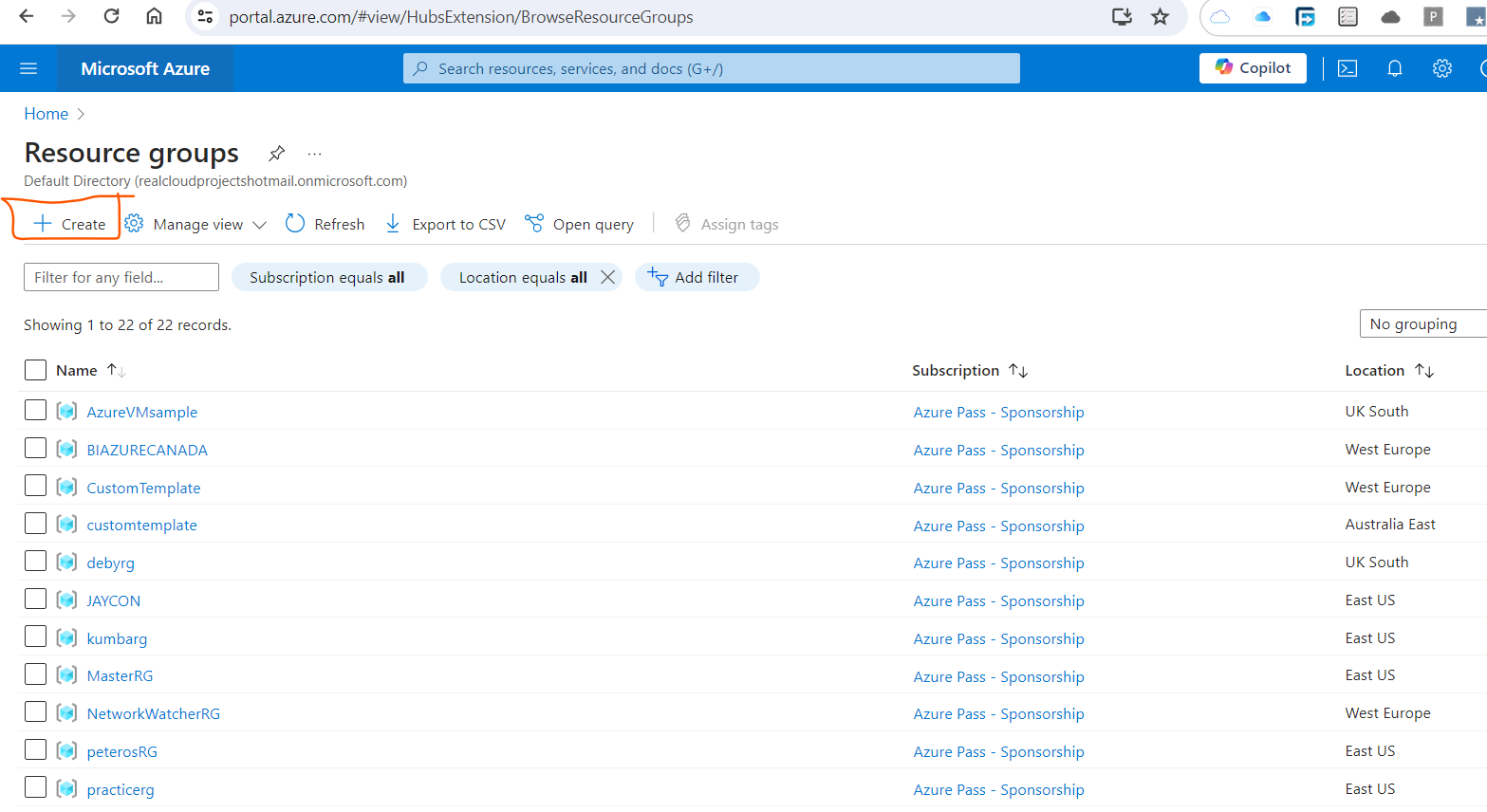Image resolution: width=1487 pixels, height=812 pixels.
Task: Open the AzureVMsample resource group
Action: (x=142, y=412)
